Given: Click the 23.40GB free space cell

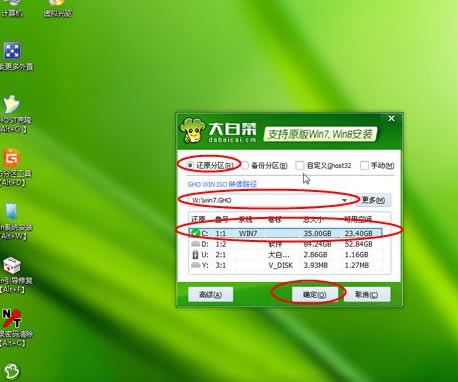Looking at the screenshot, I should 358,233.
